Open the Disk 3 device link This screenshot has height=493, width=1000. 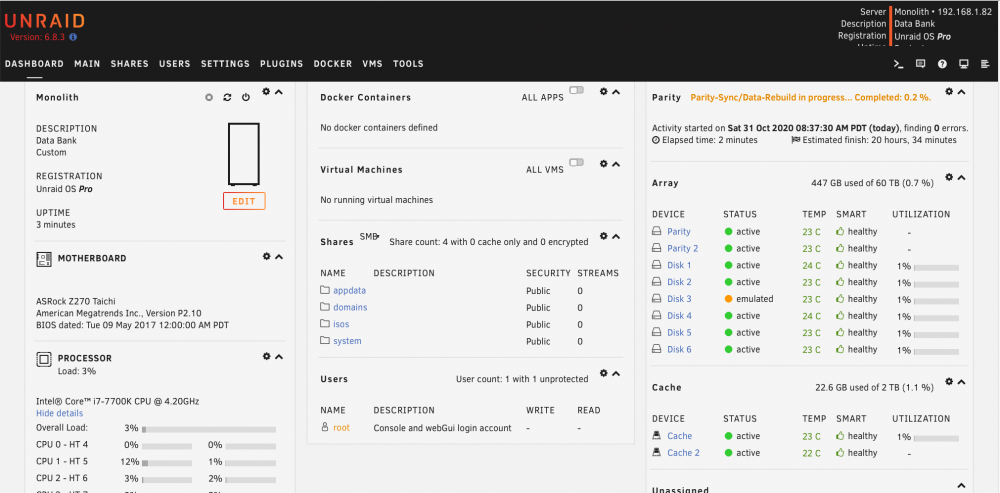tap(679, 298)
